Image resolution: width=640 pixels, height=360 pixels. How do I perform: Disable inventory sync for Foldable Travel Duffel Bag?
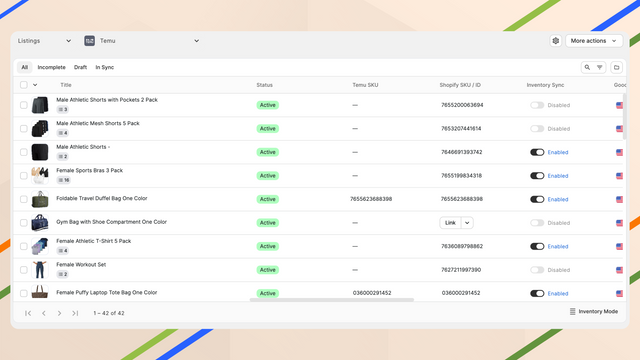(537, 199)
